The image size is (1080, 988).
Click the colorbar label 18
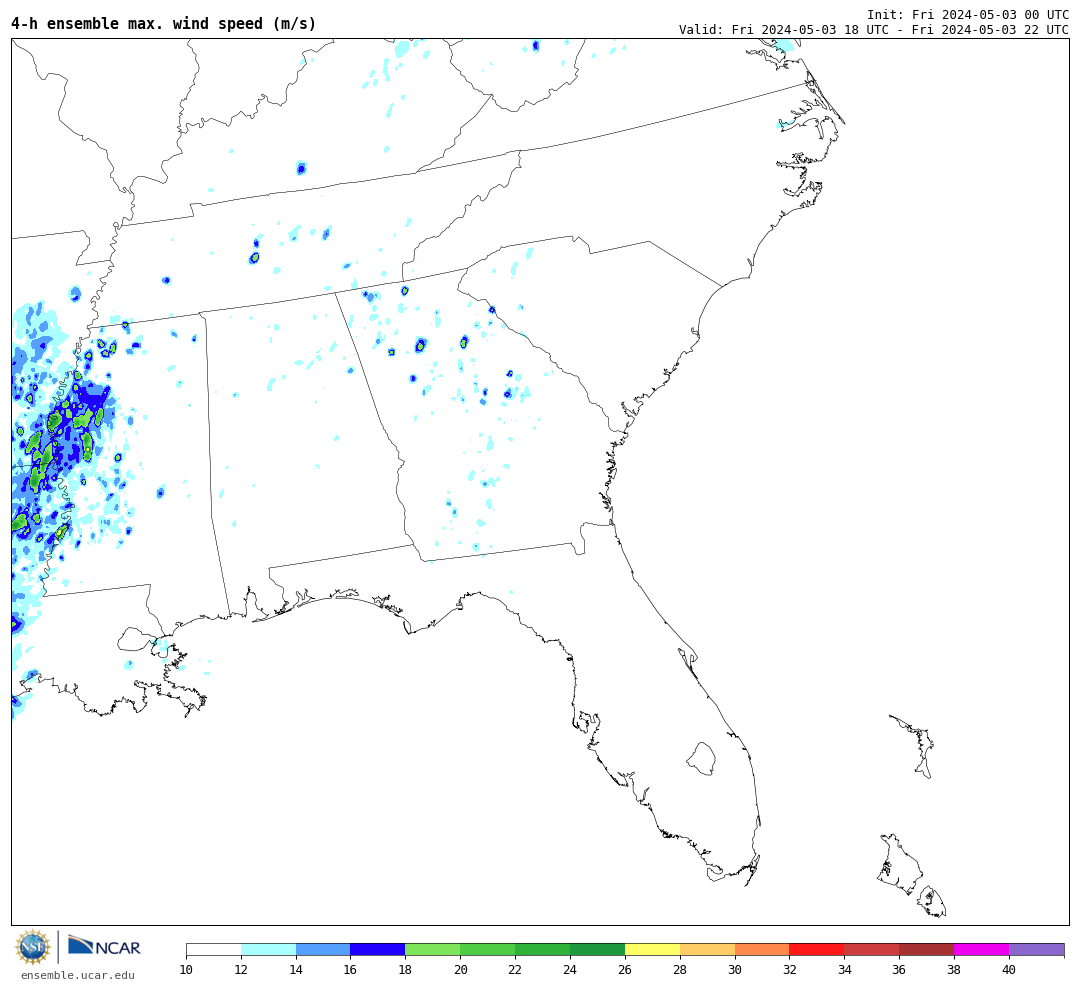click(x=405, y=969)
